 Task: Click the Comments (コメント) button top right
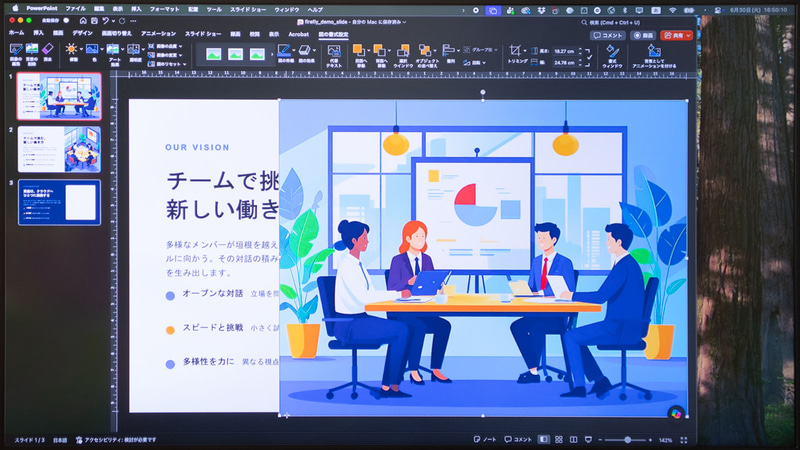608,35
